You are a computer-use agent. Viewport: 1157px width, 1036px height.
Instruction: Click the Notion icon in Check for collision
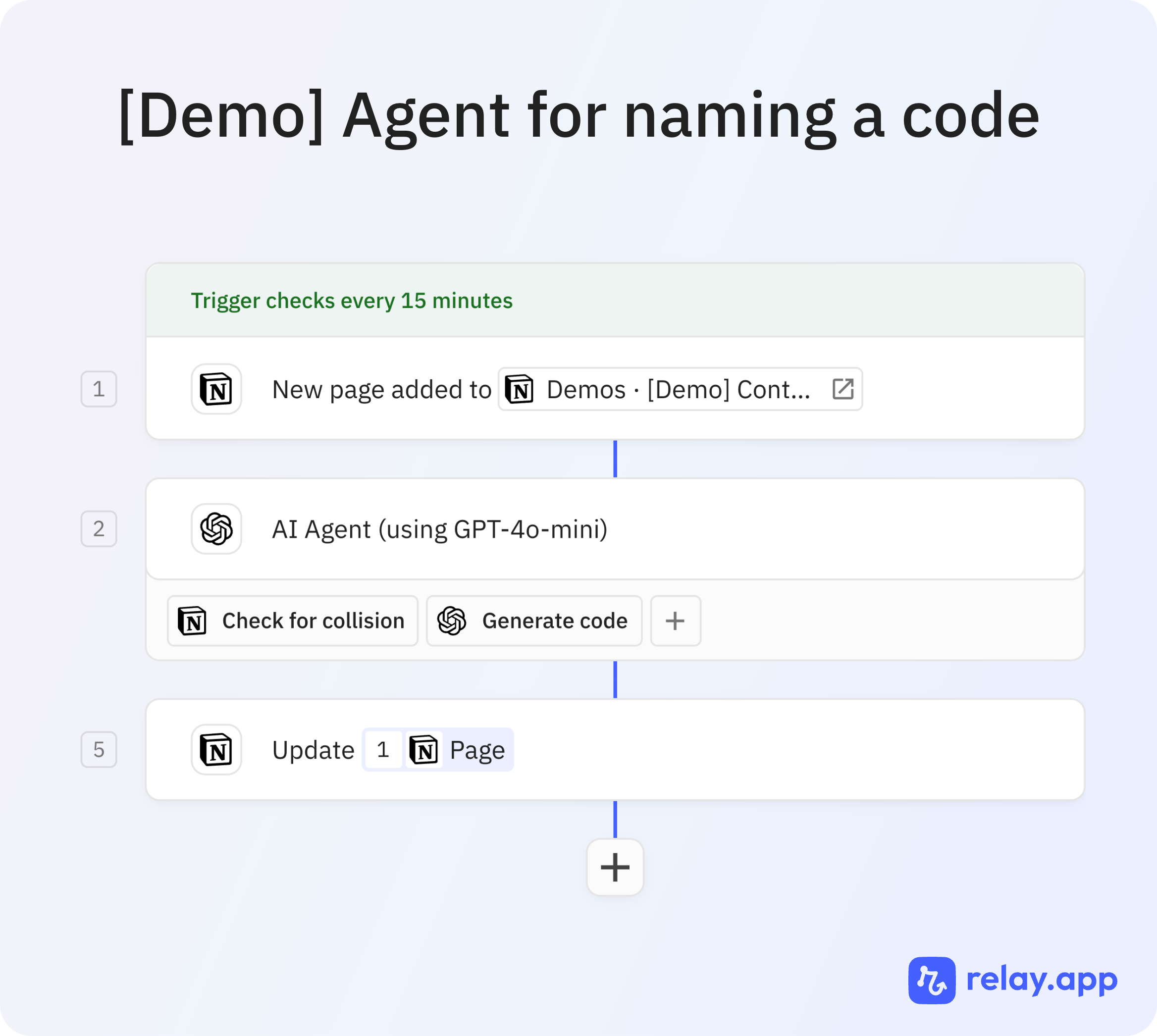pos(193,621)
